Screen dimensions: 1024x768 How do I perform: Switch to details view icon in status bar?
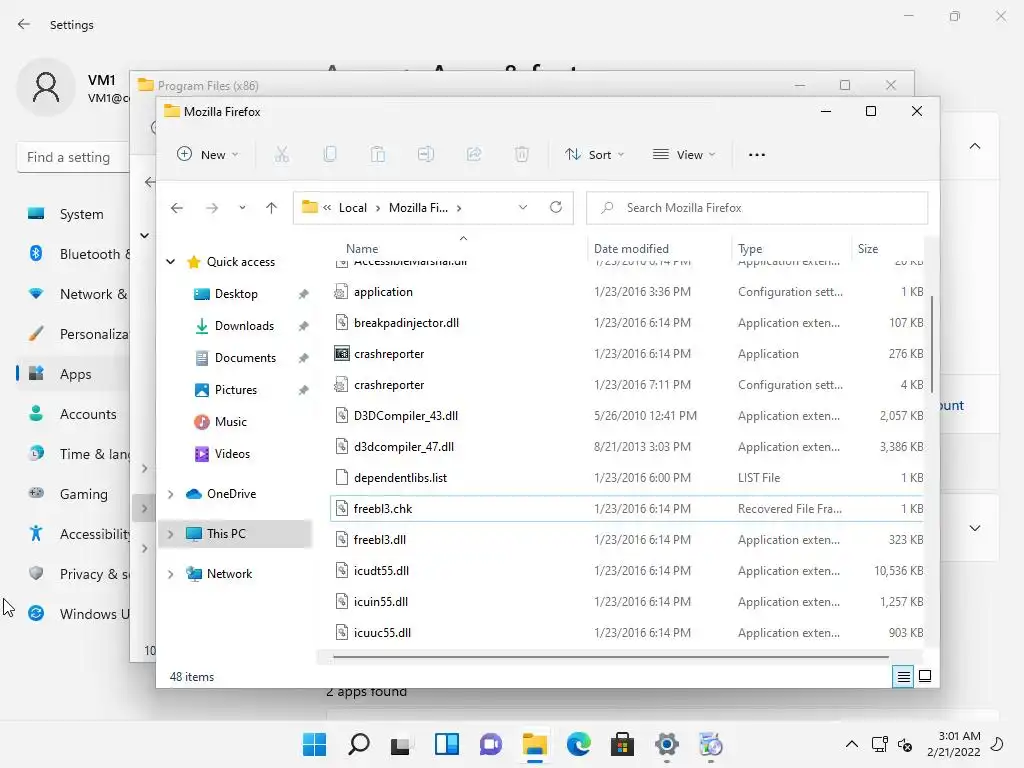pyautogui.click(x=903, y=677)
